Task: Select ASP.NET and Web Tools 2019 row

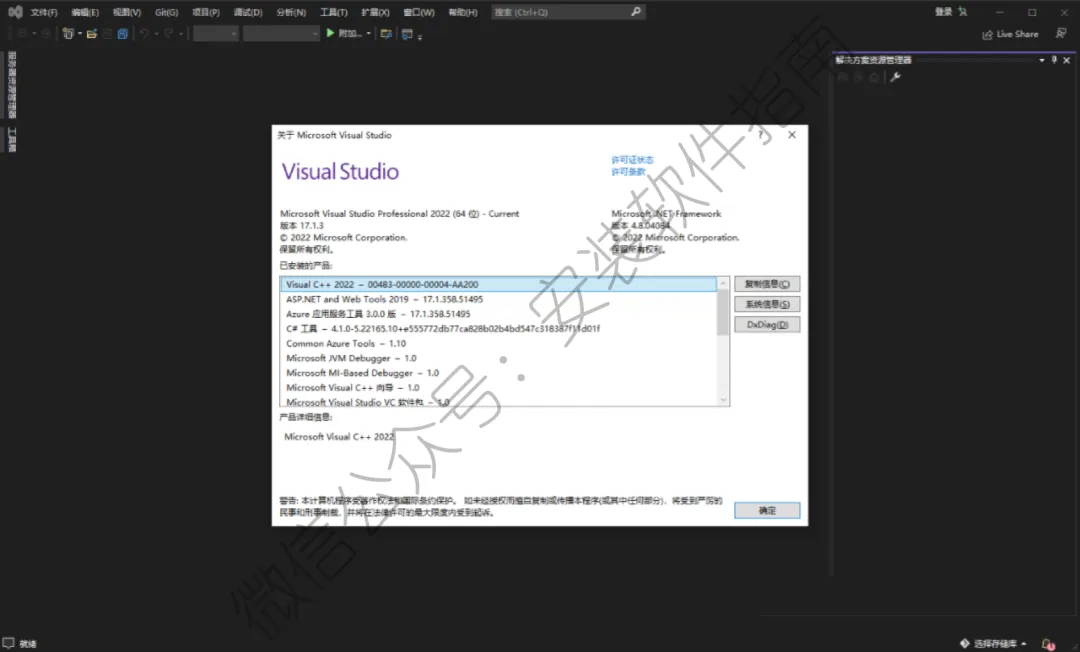Action: pos(498,299)
